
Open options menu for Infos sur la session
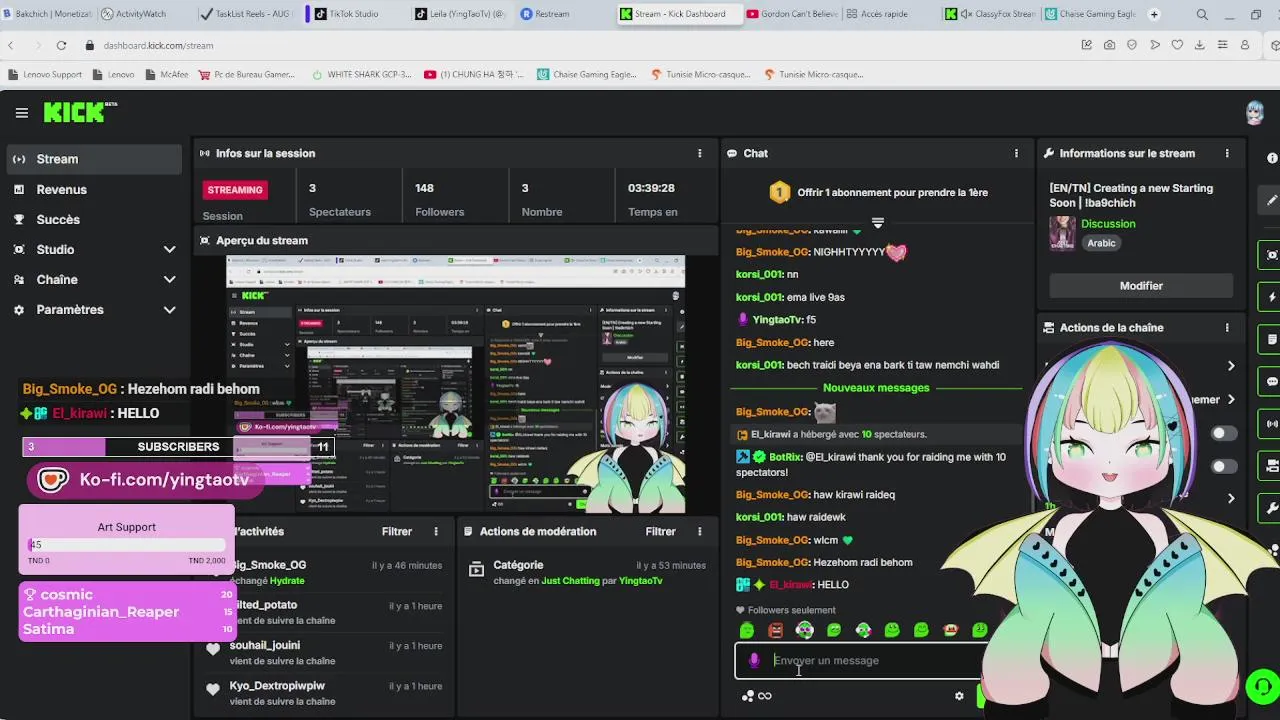click(699, 153)
